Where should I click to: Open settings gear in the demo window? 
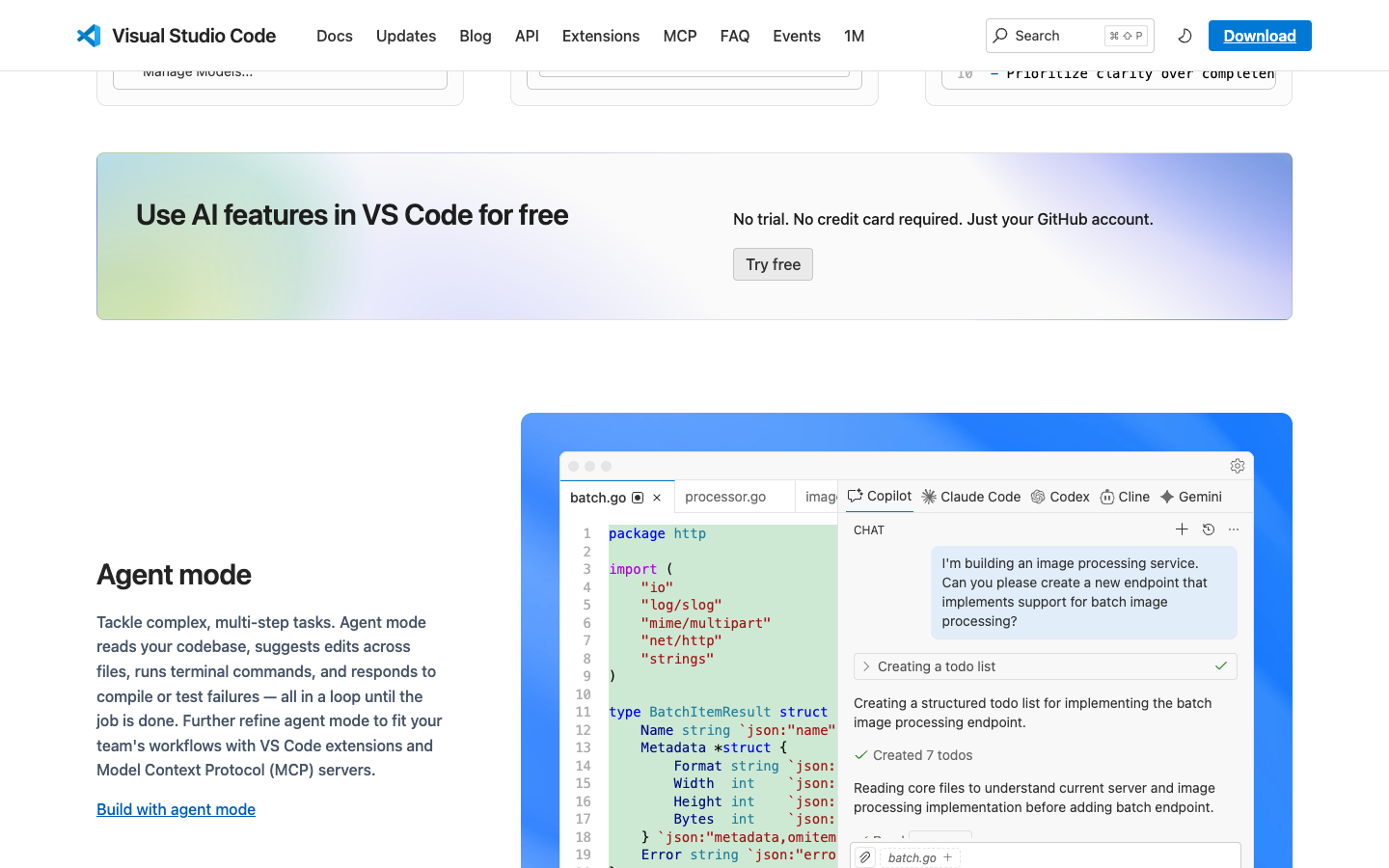coord(1238,466)
